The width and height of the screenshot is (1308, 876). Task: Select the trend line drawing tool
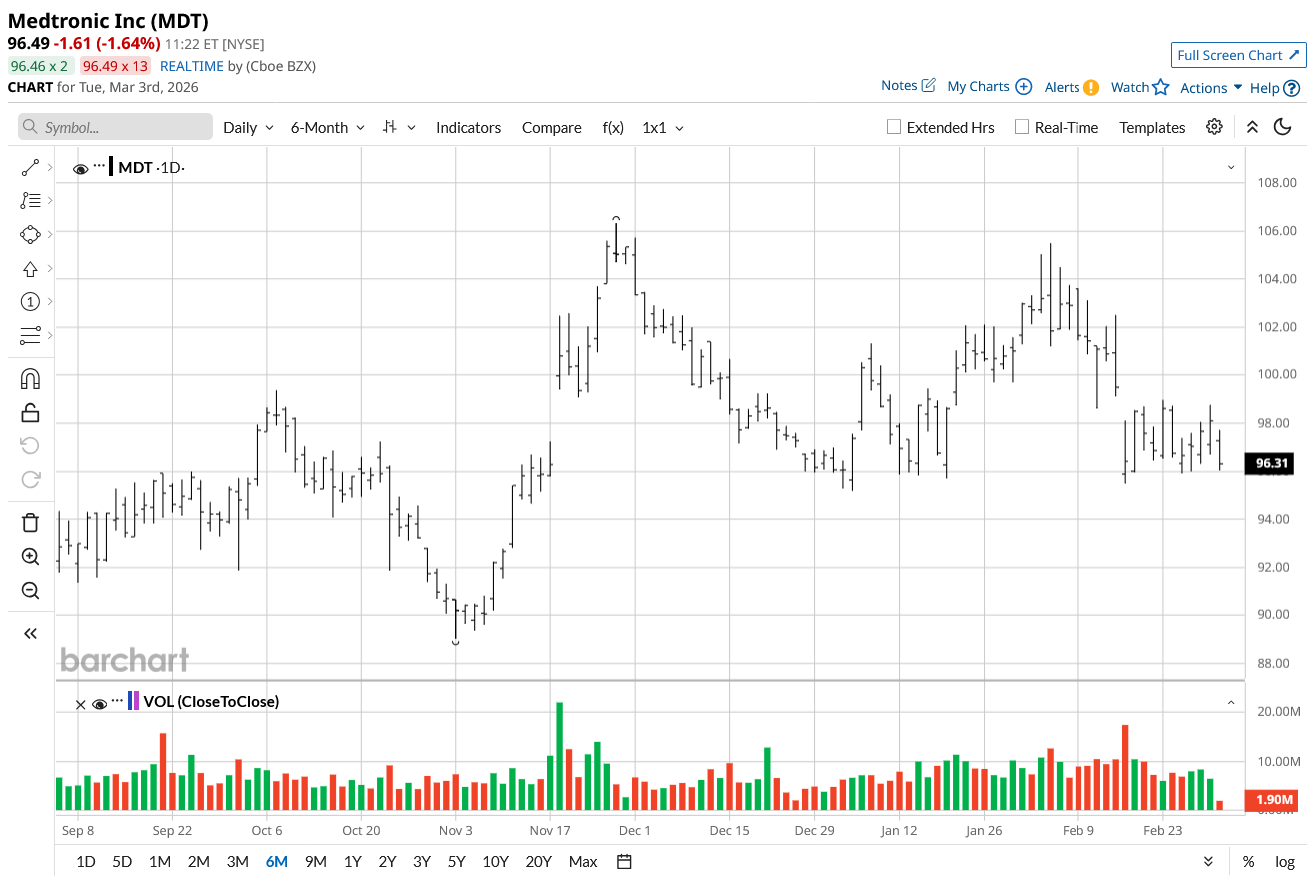[x=30, y=168]
